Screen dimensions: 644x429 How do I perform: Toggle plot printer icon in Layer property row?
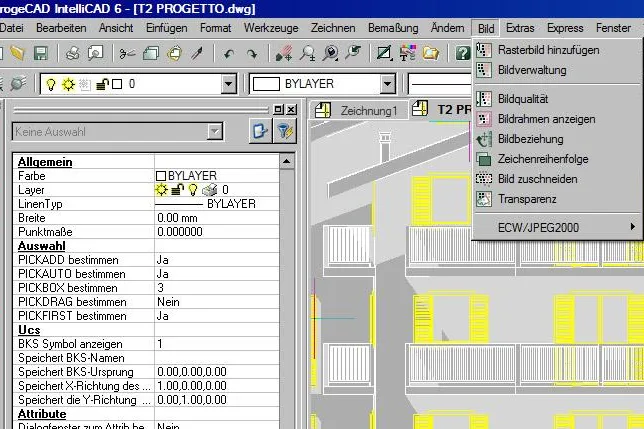tap(209, 190)
